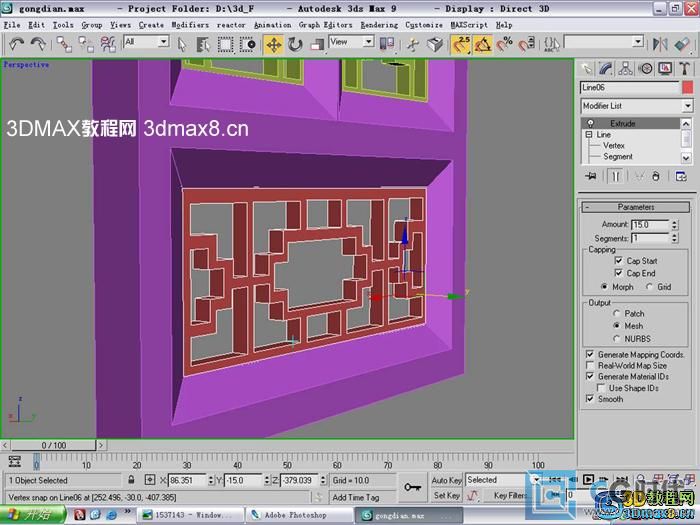Screen dimensions: 700x525
Task: Toggle the Percent Snap button
Action: point(505,44)
